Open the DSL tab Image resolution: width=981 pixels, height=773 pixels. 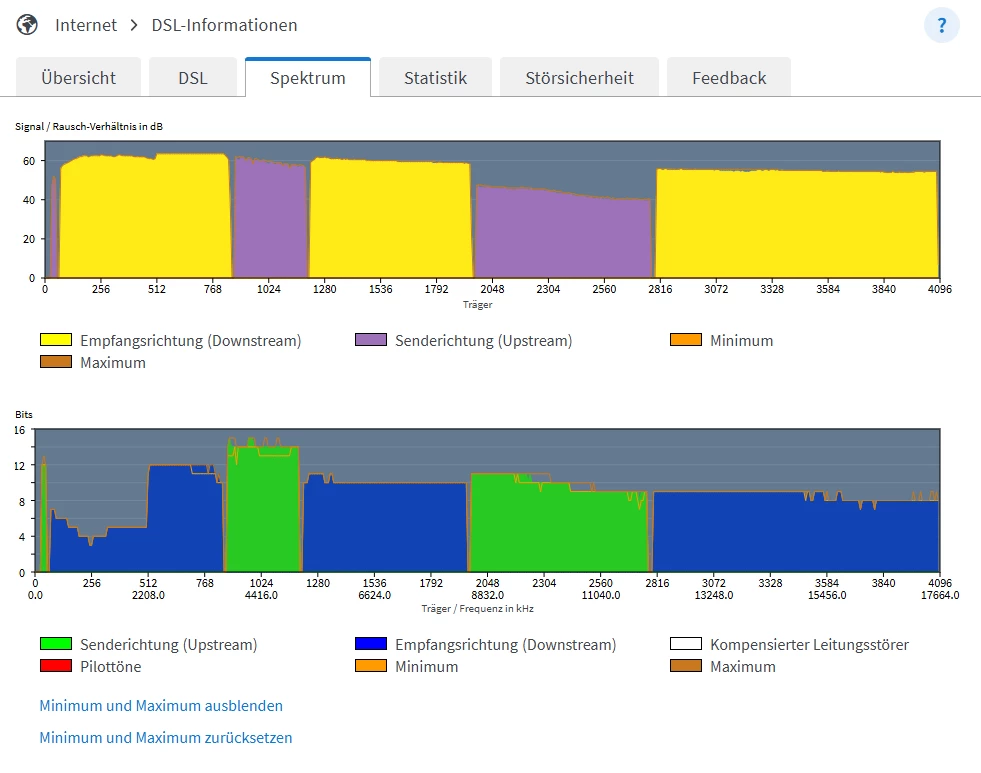[193, 78]
